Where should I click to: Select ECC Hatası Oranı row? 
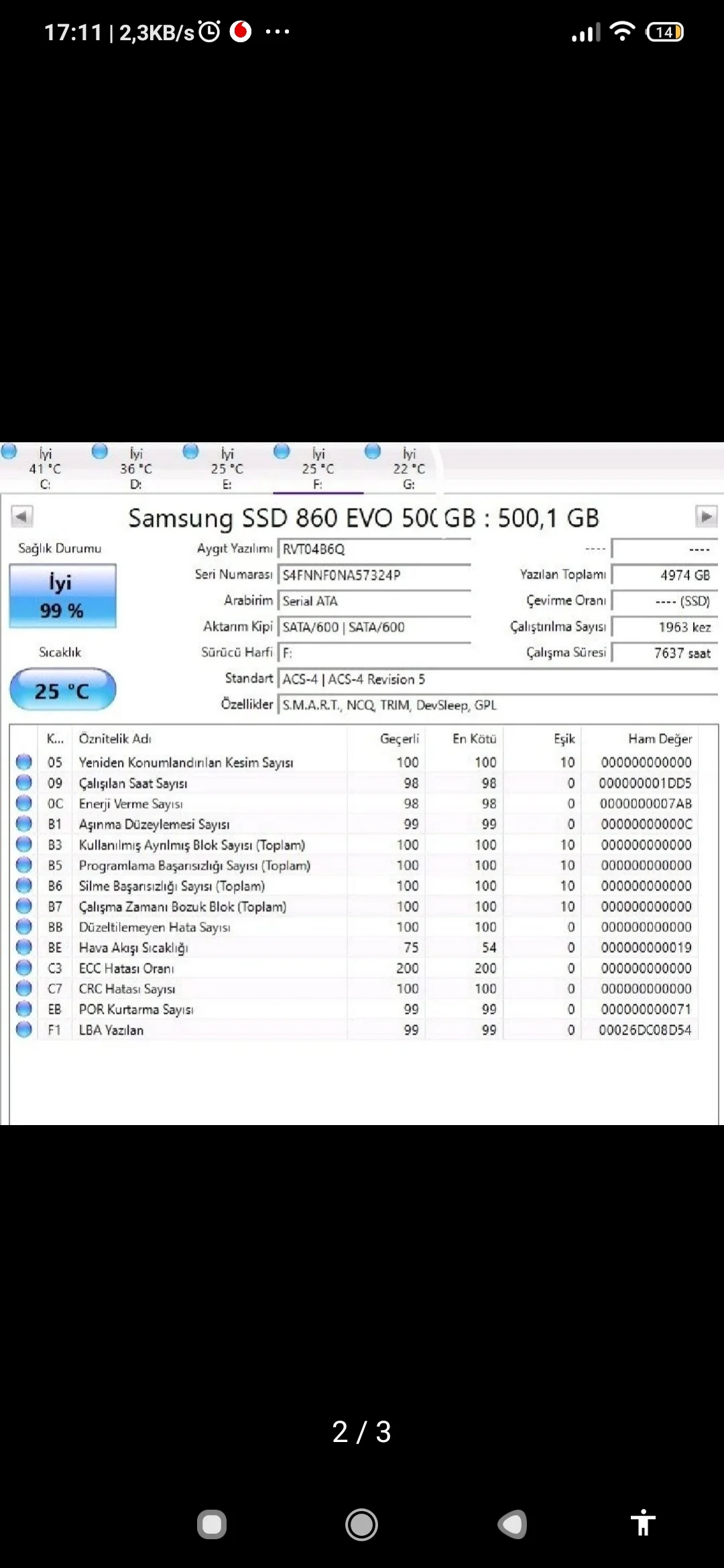pos(355,968)
